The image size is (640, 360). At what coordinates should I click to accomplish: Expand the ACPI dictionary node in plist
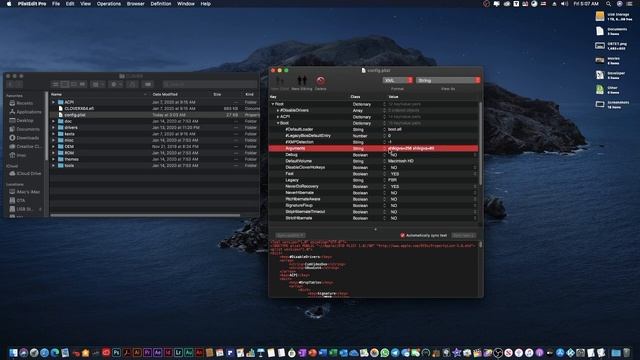[x=278, y=117]
